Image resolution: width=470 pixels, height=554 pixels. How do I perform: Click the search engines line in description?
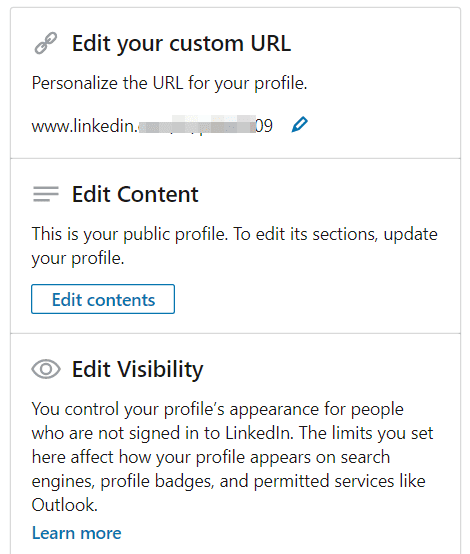point(211,457)
